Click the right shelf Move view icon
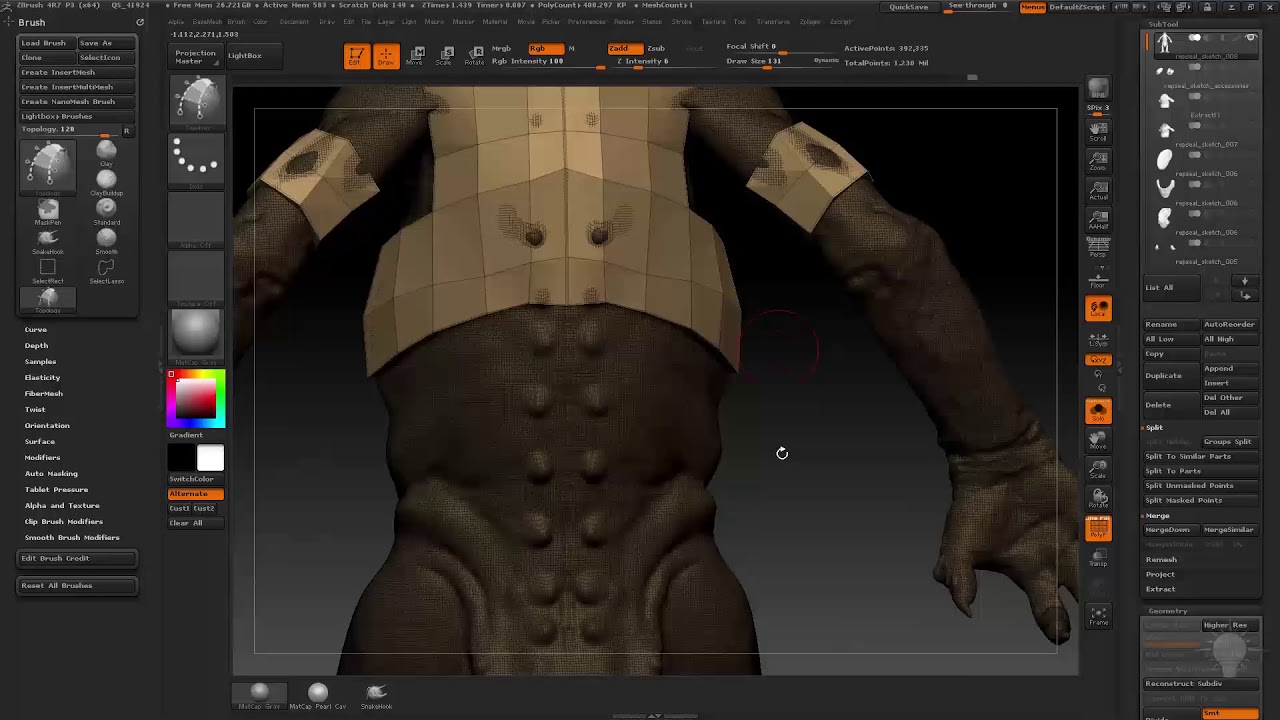The height and width of the screenshot is (720, 1280). (1098, 439)
